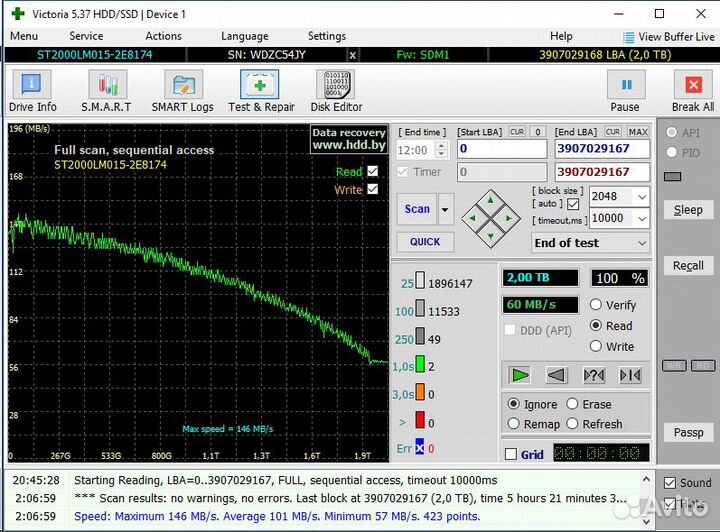This screenshot has width=720, height=532.
Task: Click the QUICK scan button
Action: coord(424,241)
